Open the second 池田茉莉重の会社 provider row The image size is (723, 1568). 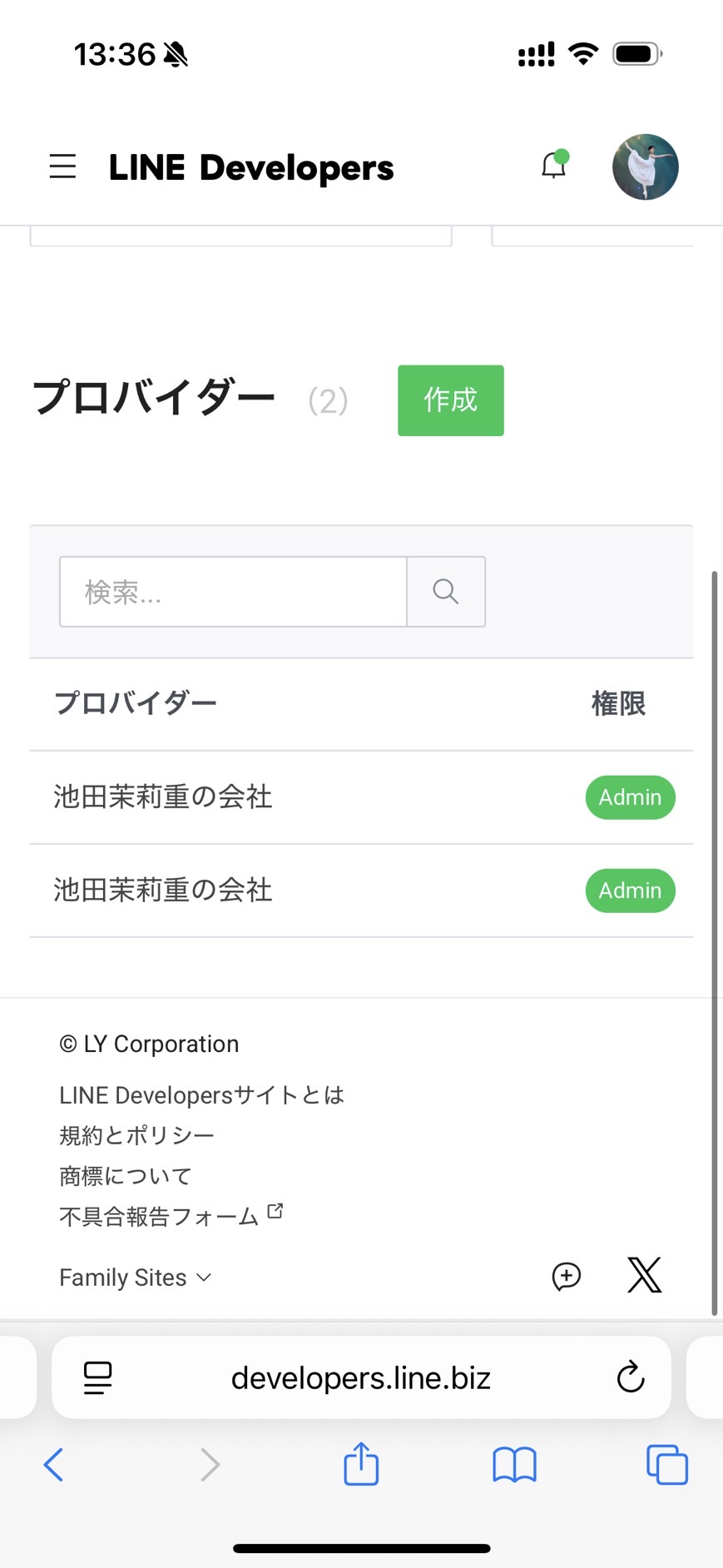click(361, 891)
